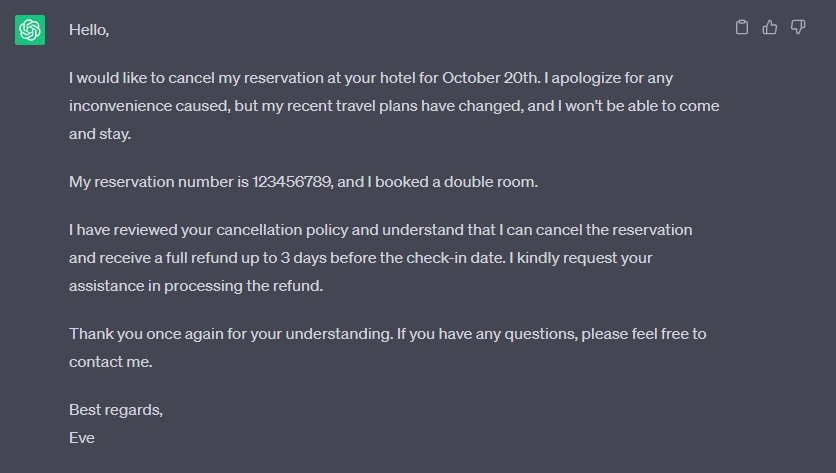Click the text "October 20th"
The height and width of the screenshot is (473, 836).
click(491, 78)
